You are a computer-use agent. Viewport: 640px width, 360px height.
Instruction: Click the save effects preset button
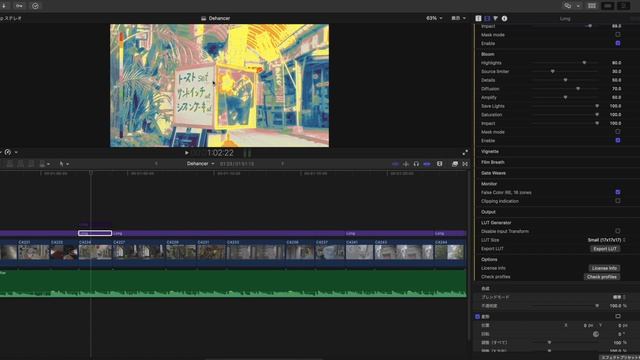tap(619, 357)
